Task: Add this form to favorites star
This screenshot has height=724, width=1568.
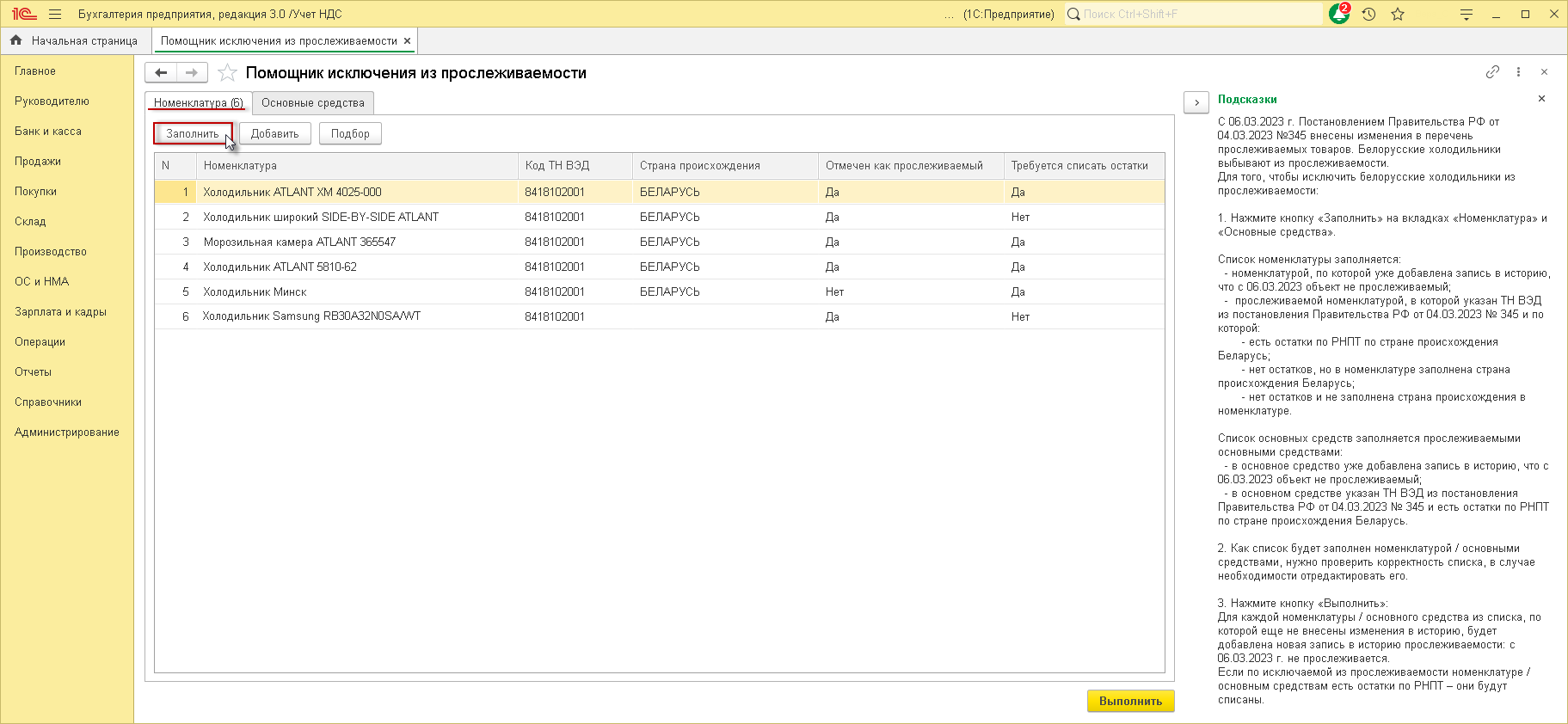Action: pos(227,73)
